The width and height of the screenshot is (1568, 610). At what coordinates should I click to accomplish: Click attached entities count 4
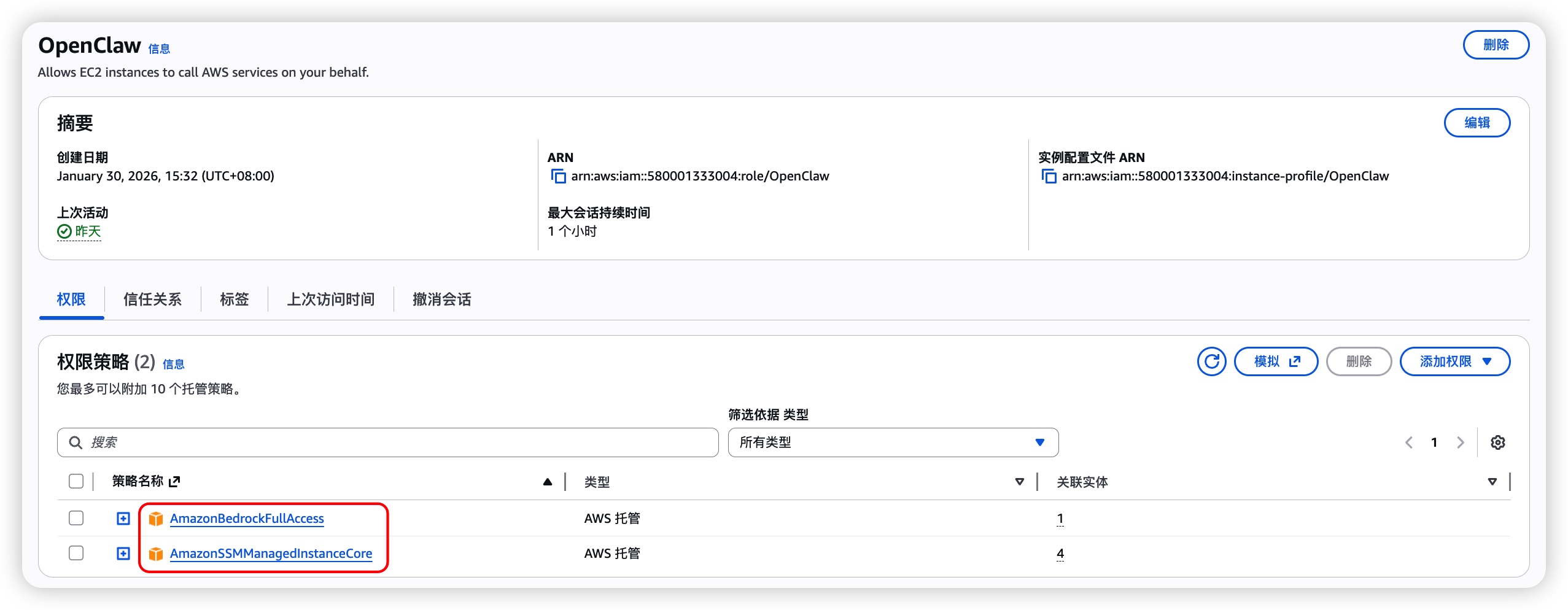1060,554
